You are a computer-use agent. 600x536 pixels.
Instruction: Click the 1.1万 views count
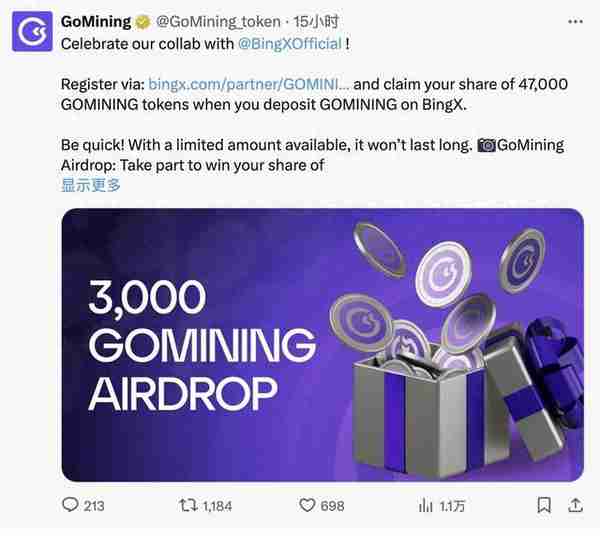point(452,506)
